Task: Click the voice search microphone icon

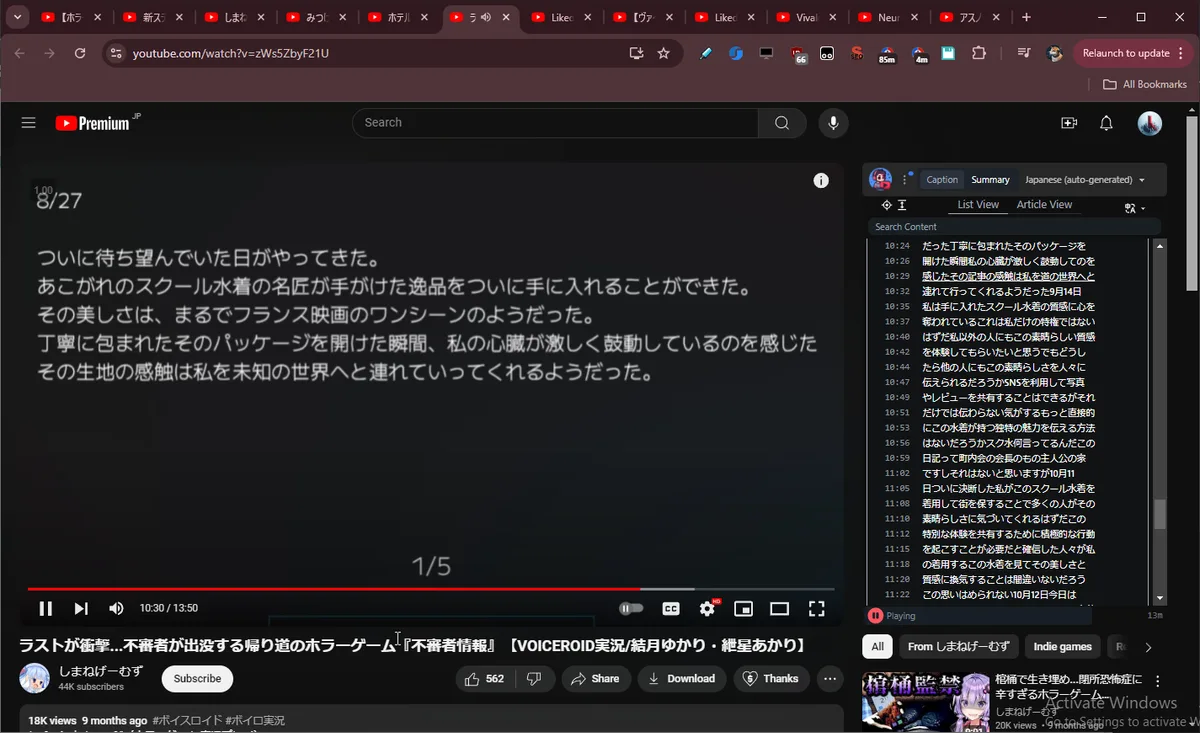Action: [832, 123]
